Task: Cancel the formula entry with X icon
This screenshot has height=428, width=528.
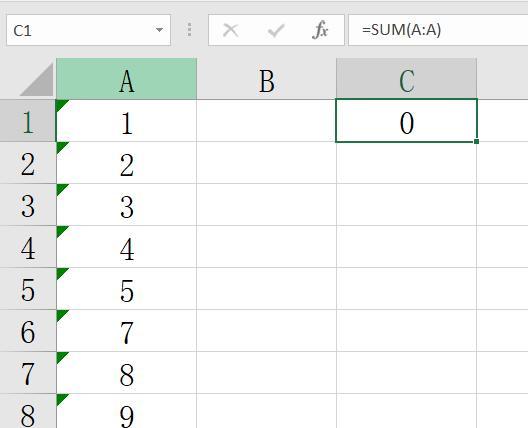Action: click(x=231, y=30)
